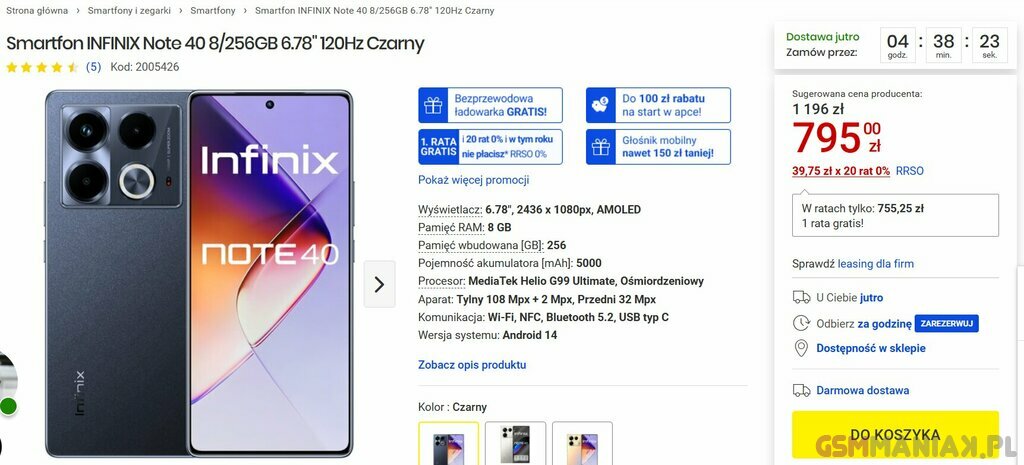This screenshot has width=1024, height=465.
Task: Click the 1. RATA GRATIS badge
Action: tap(438, 147)
